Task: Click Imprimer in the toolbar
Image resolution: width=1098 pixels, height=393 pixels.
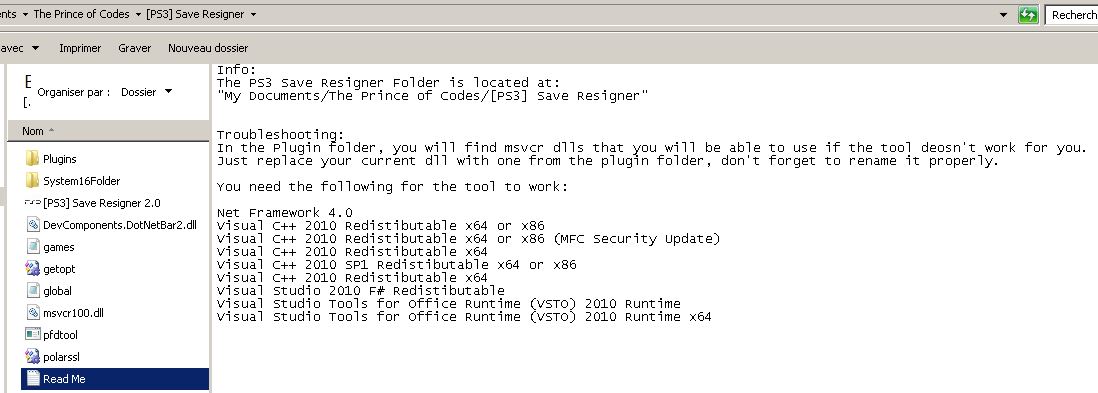Action: click(x=80, y=48)
